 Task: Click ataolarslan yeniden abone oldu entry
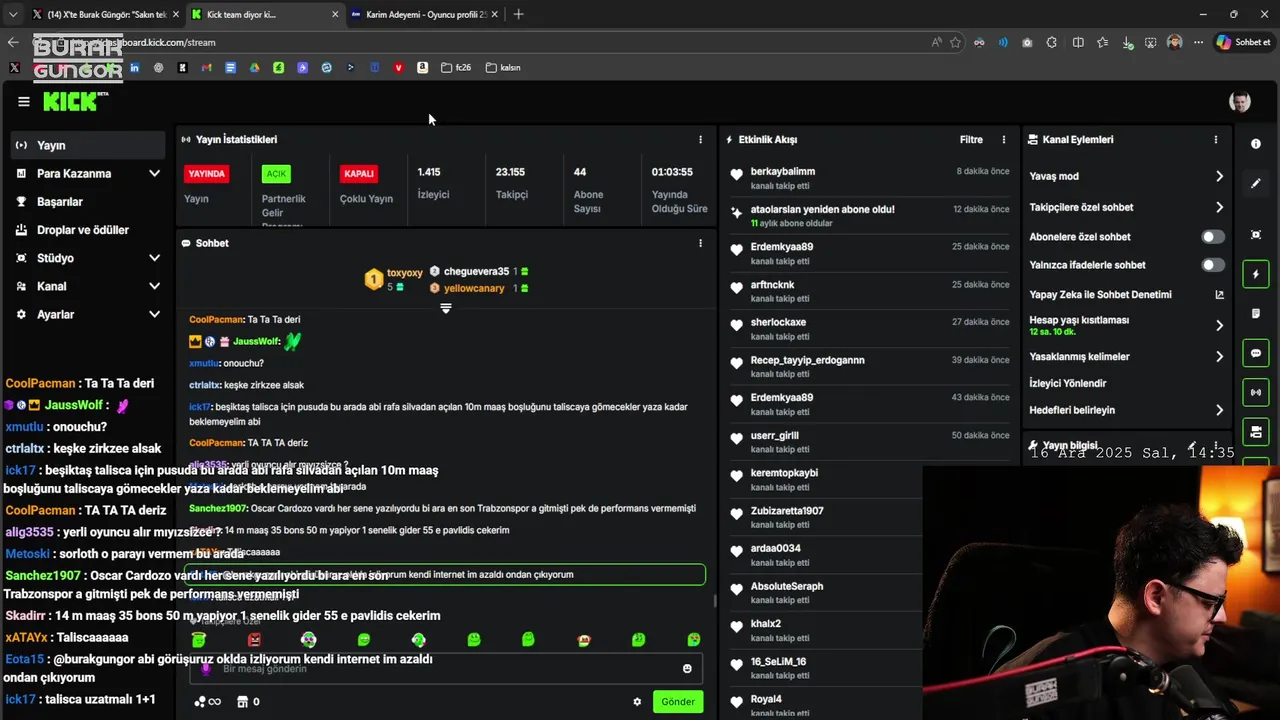click(870, 216)
